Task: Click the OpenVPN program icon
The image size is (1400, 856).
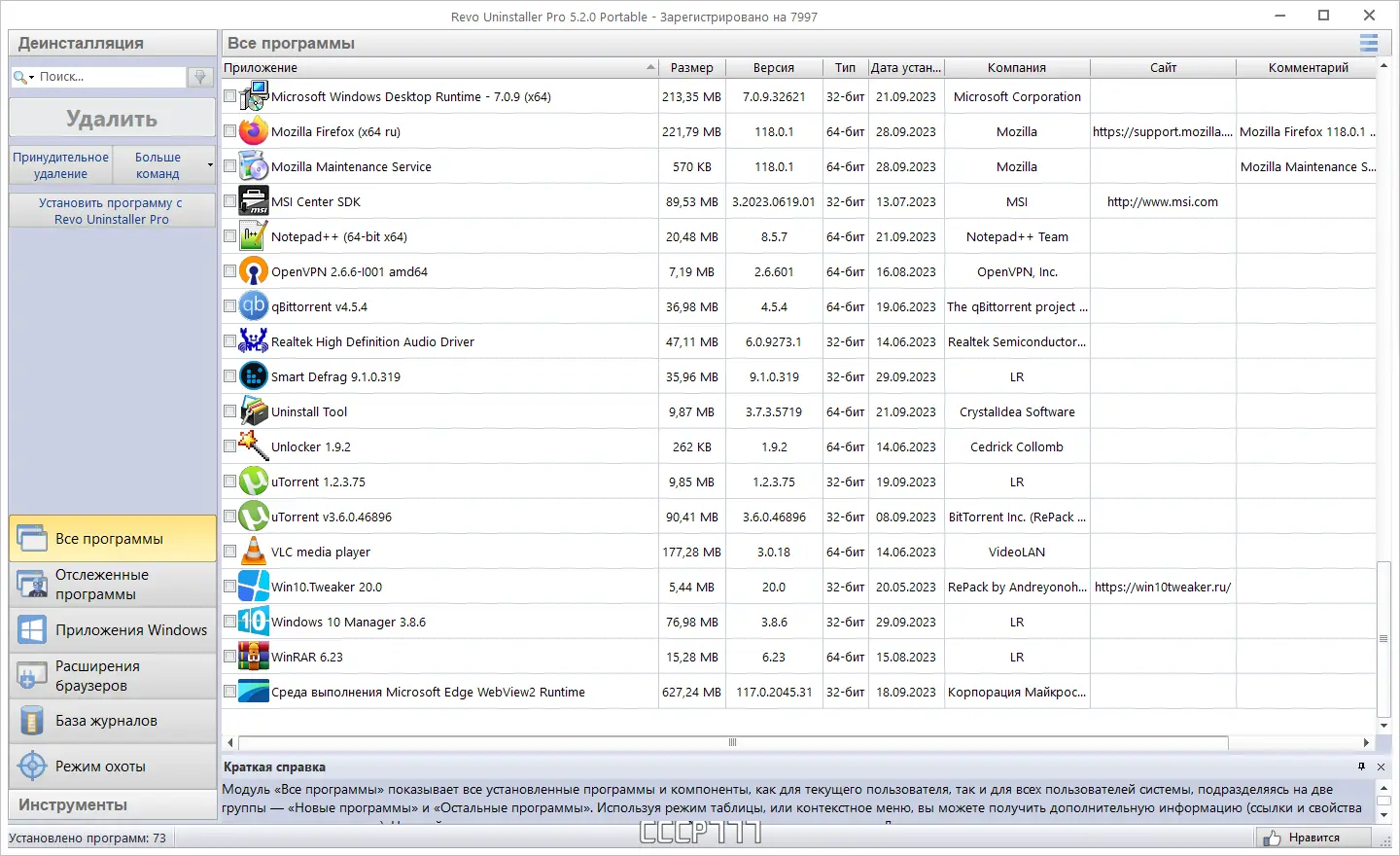Action: pyautogui.click(x=254, y=271)
